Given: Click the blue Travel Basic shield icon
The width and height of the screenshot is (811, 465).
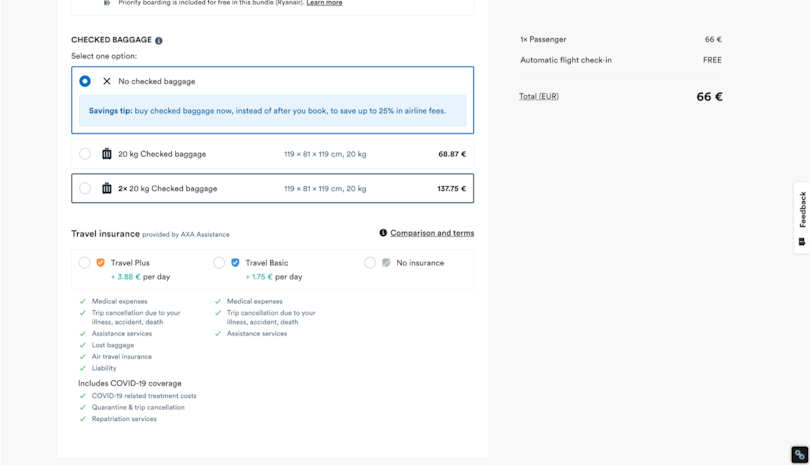Looking at the screenshot, I should click(x=235, y=263).
